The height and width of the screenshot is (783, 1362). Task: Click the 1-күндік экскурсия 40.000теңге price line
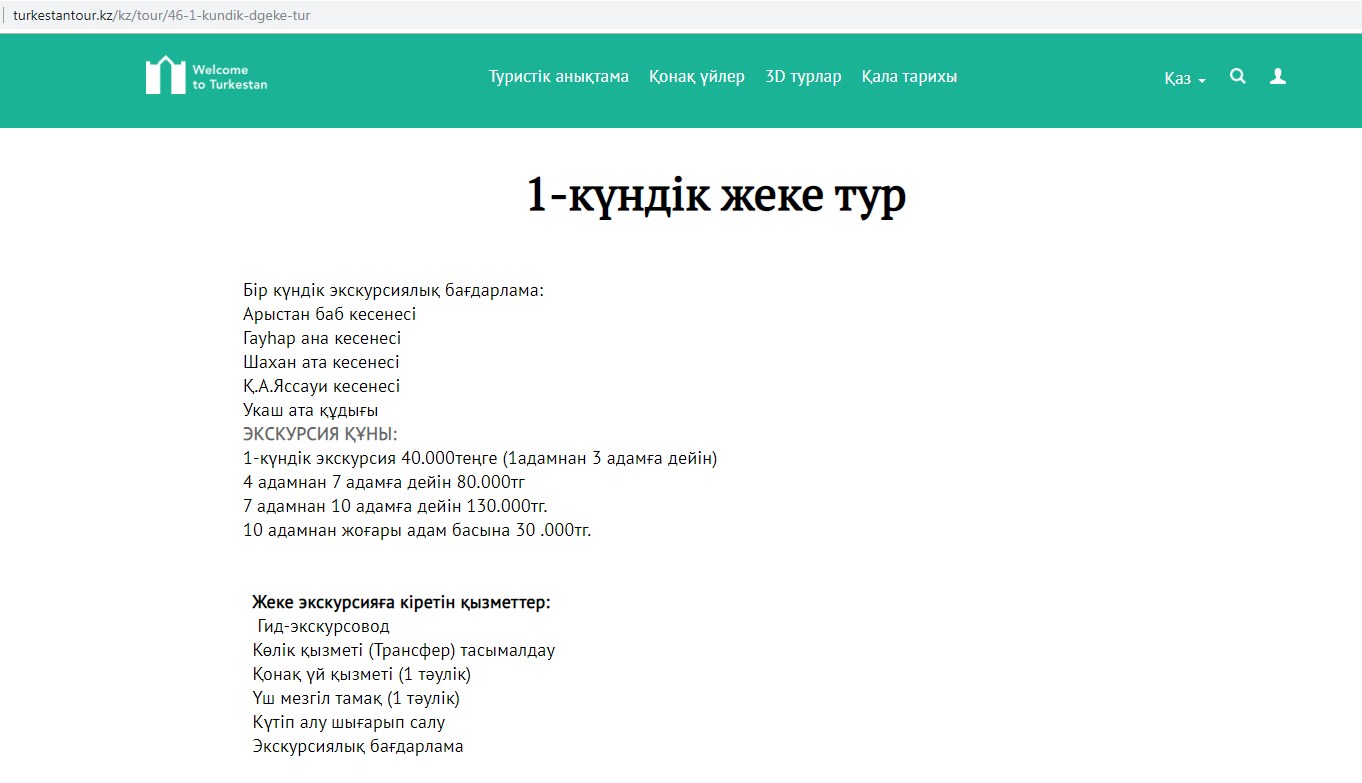click(480, 458)
